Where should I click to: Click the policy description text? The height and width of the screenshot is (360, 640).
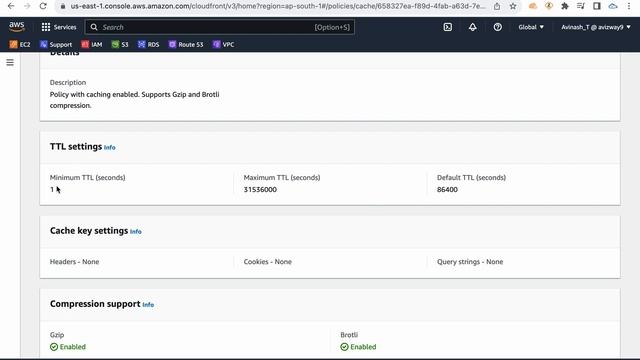(134, 100)
